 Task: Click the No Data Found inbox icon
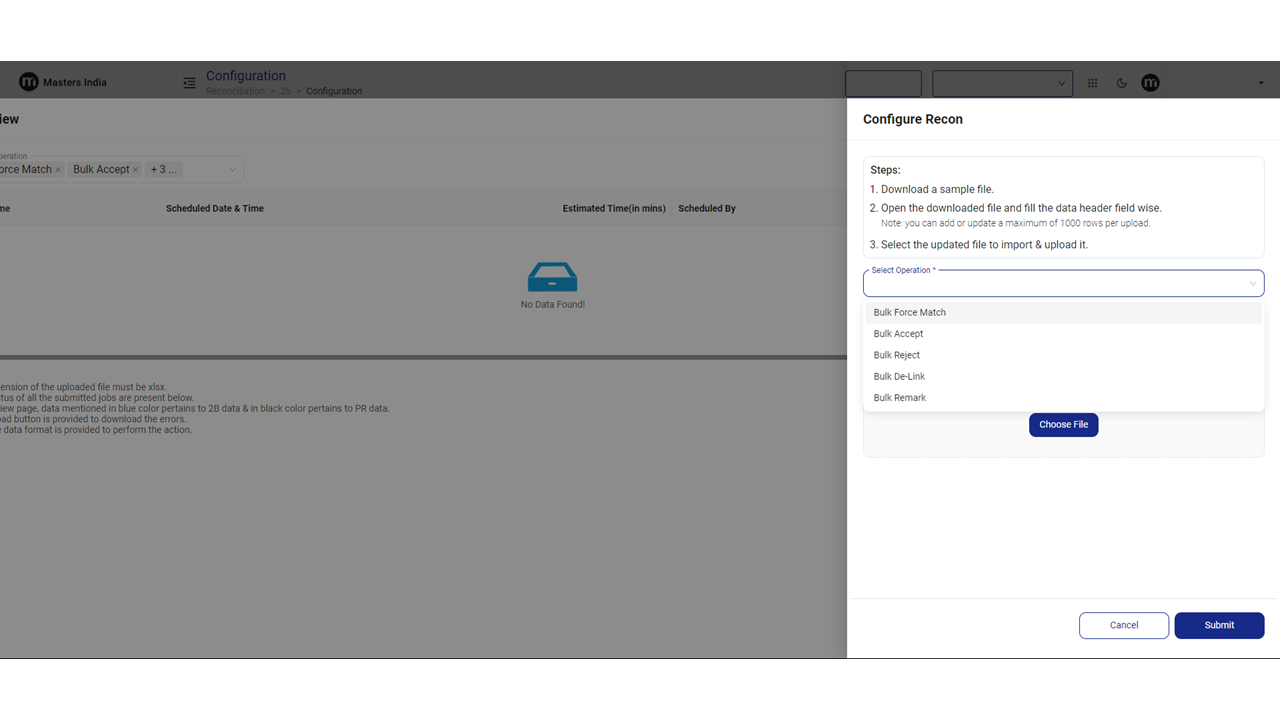coord(552,277)
